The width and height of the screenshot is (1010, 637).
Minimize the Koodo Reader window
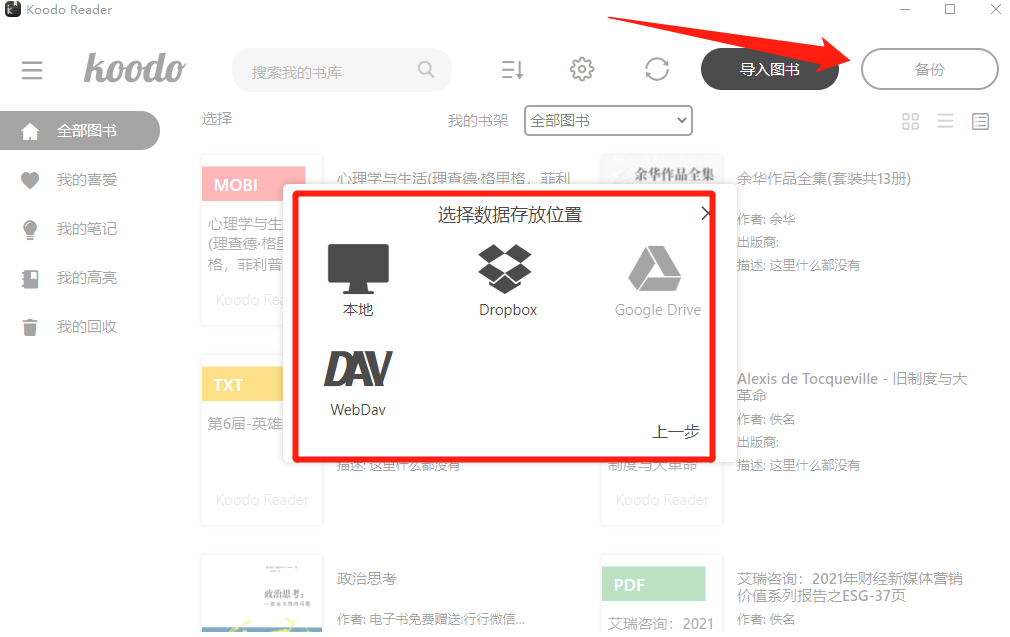click(905, 9)
